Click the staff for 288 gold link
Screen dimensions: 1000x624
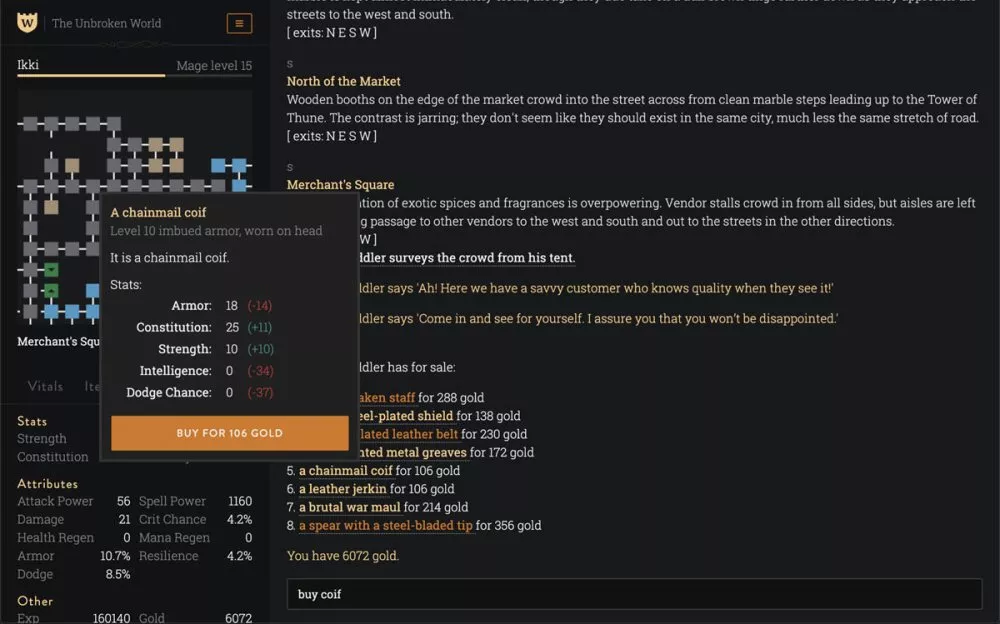pyautogui.click(x=386, y=398)
